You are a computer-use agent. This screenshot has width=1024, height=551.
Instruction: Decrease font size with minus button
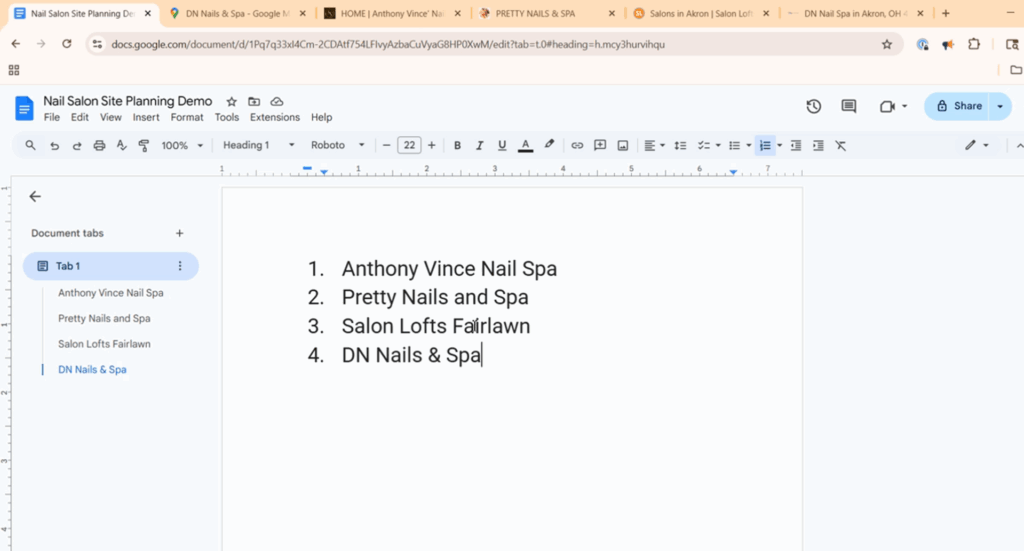(x=386, y=146)
